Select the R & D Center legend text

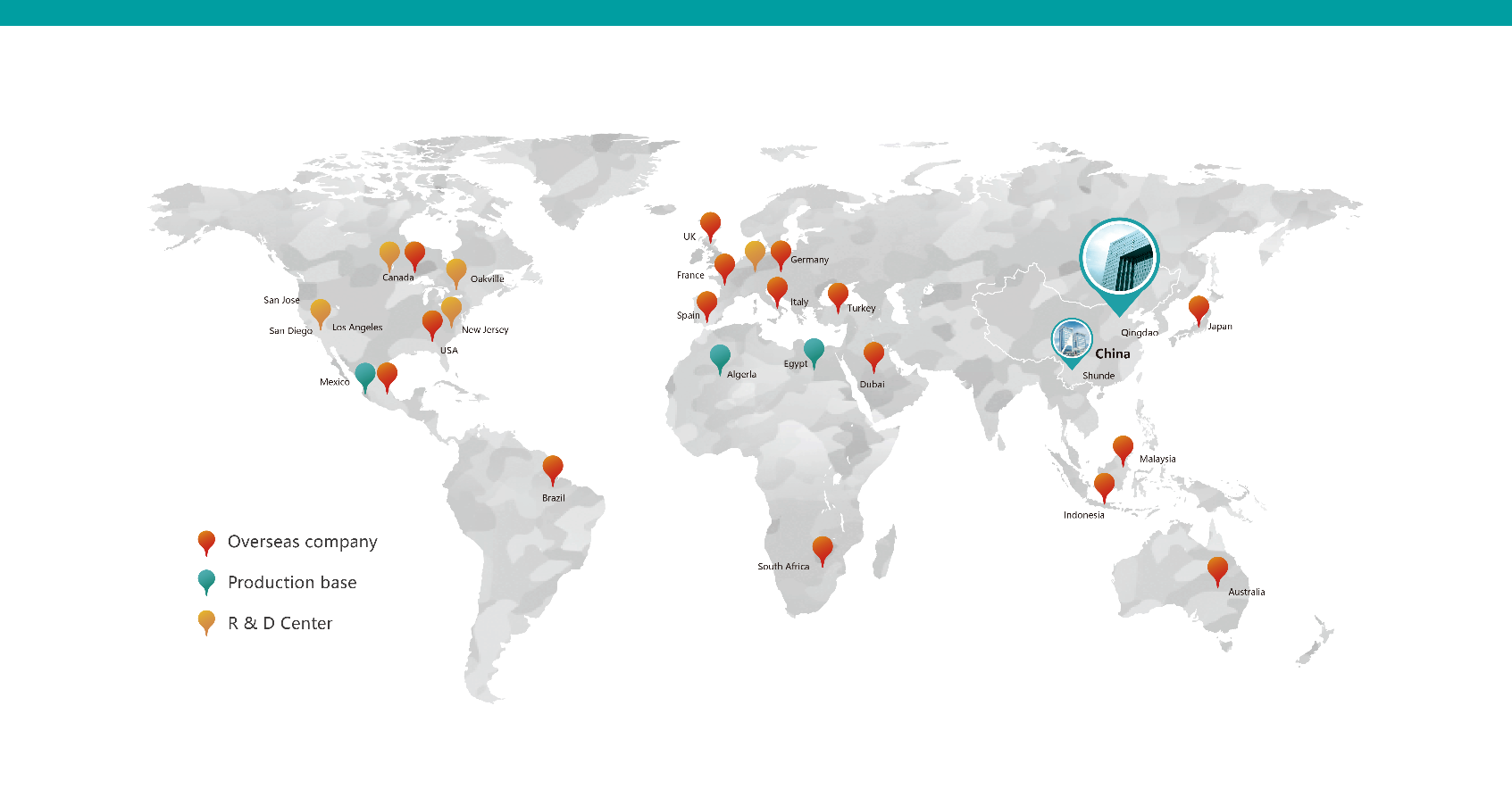[280, 624]
